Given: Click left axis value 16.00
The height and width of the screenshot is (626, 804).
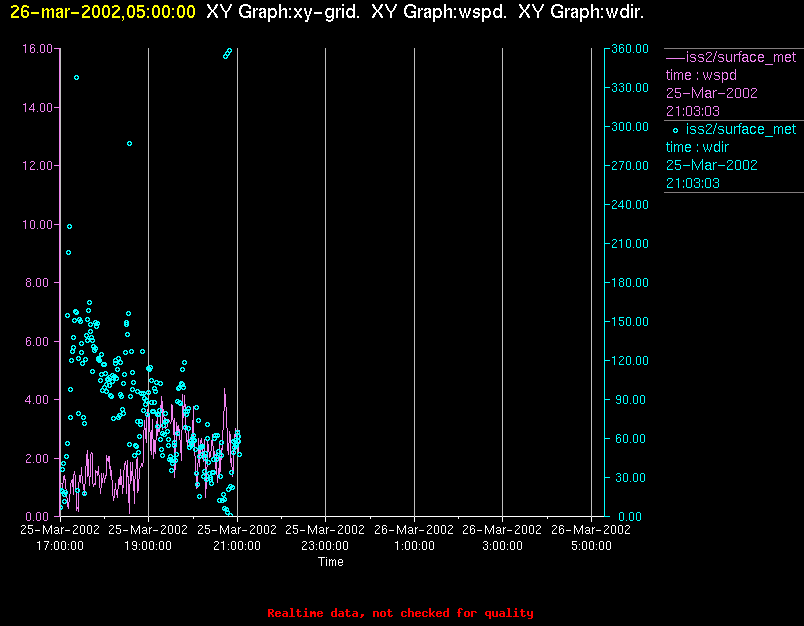Looking at the screenshot, I should (37, 49).
